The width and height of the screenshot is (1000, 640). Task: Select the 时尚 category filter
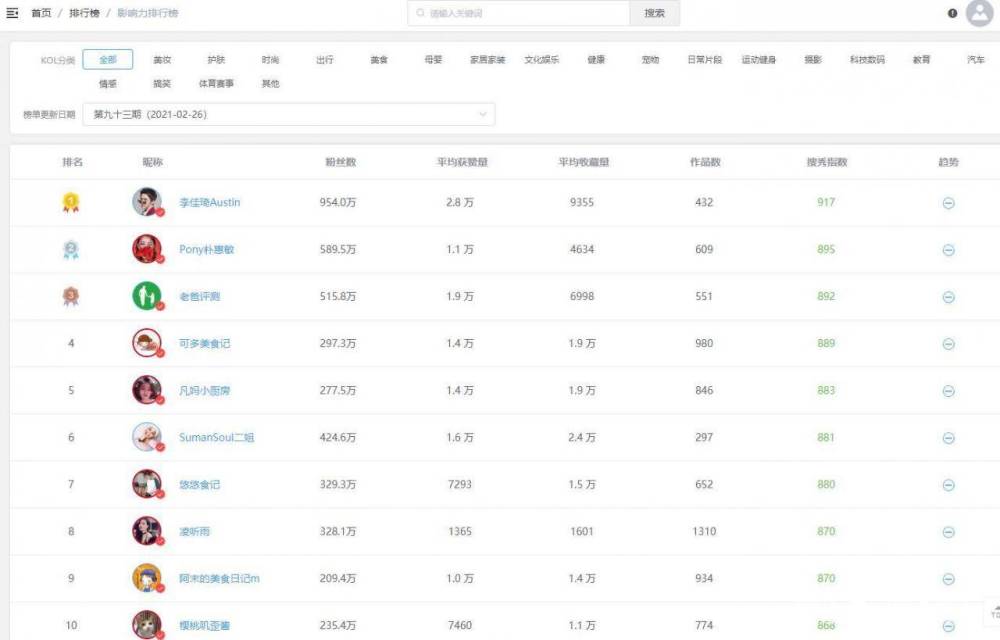270,59
